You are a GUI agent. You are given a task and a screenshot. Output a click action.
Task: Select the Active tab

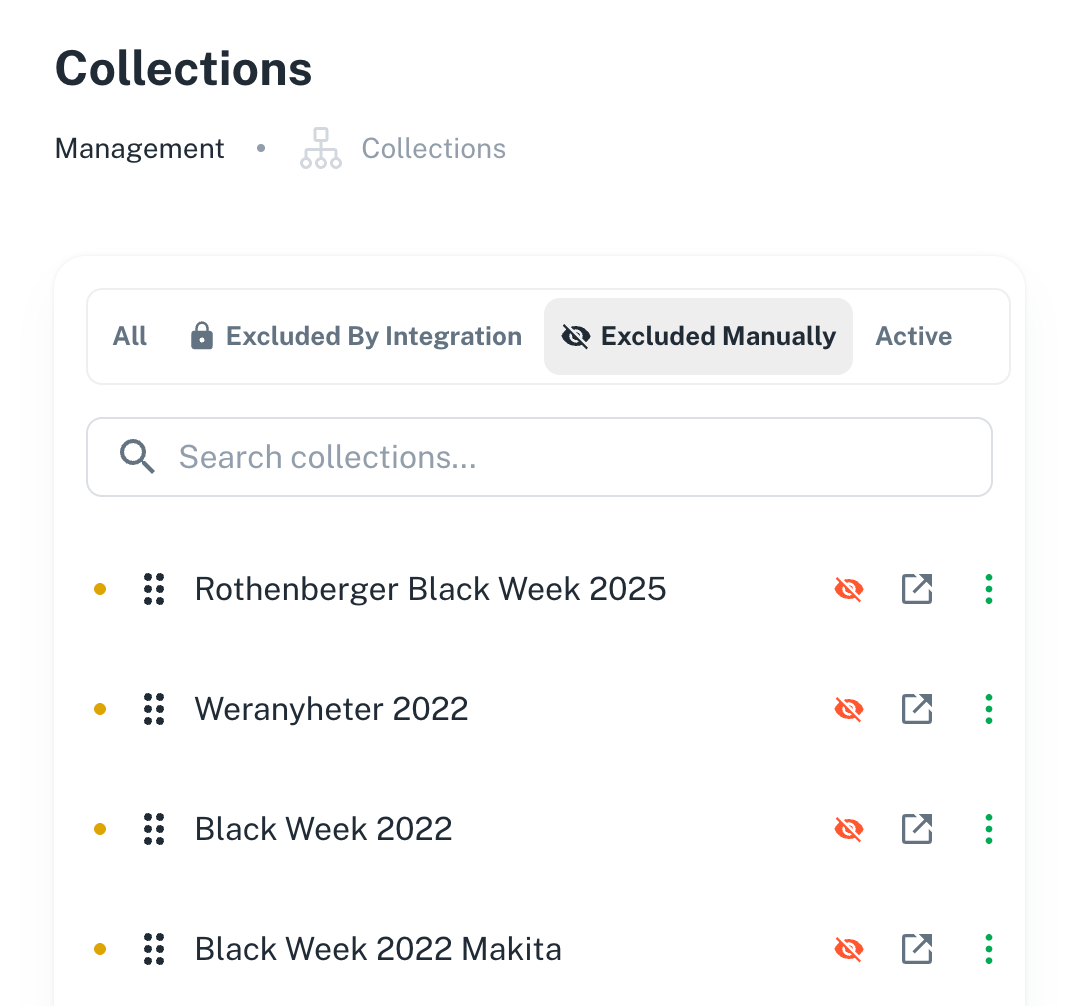[x=913, y=336]
